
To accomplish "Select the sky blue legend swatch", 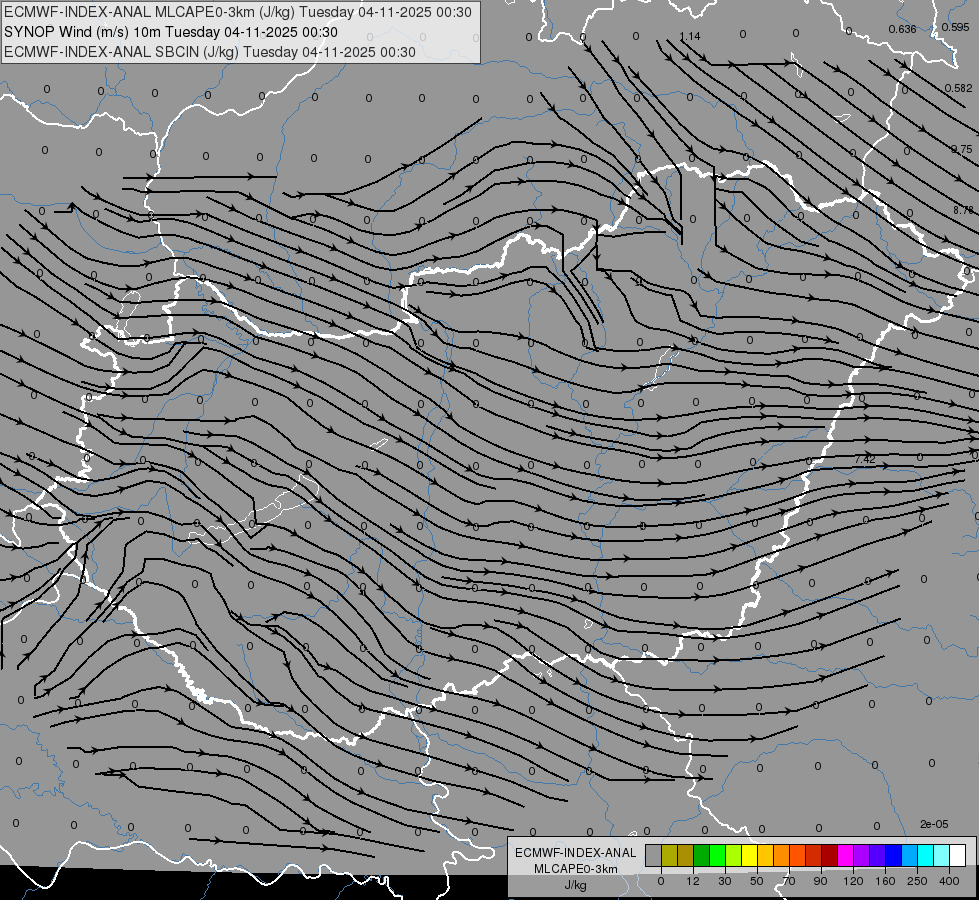I will [x=909, y=856].
